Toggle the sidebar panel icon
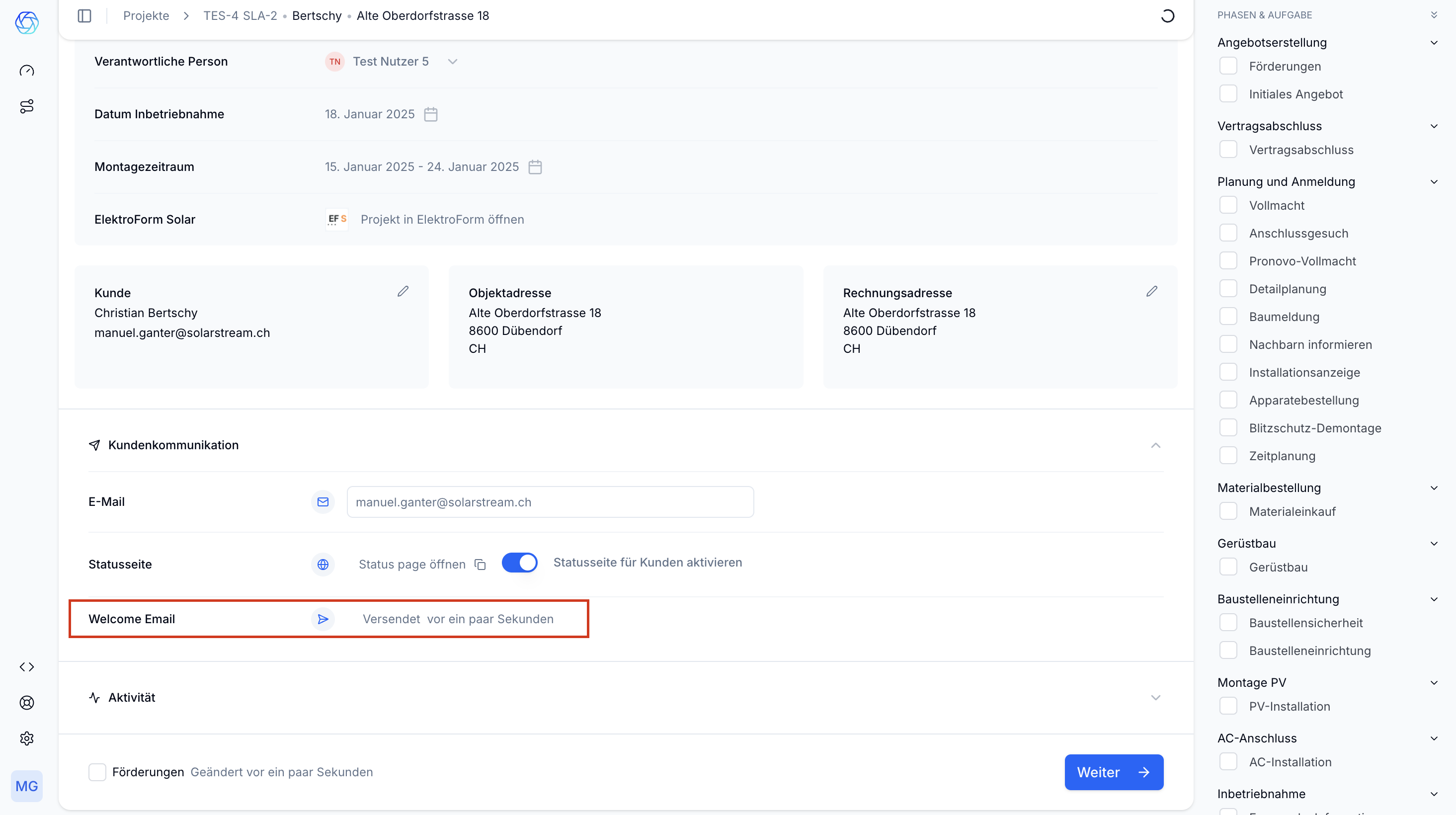Viewport: 1456px width, 815px height. (84, 16)
